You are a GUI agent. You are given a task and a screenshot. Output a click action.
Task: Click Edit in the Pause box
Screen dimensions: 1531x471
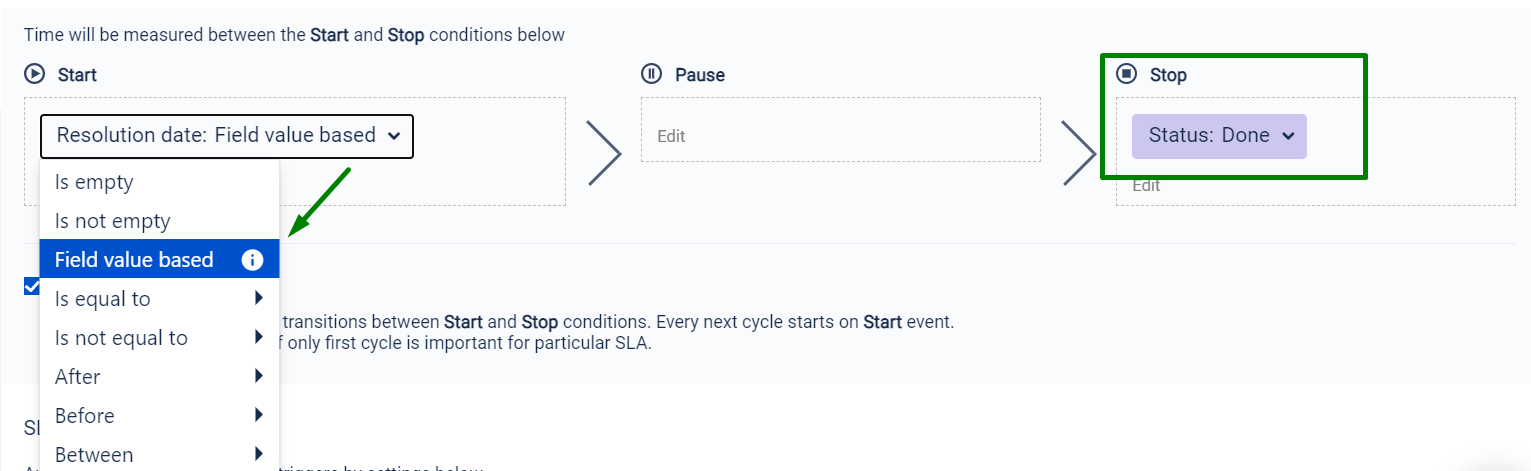click(671, 136)
